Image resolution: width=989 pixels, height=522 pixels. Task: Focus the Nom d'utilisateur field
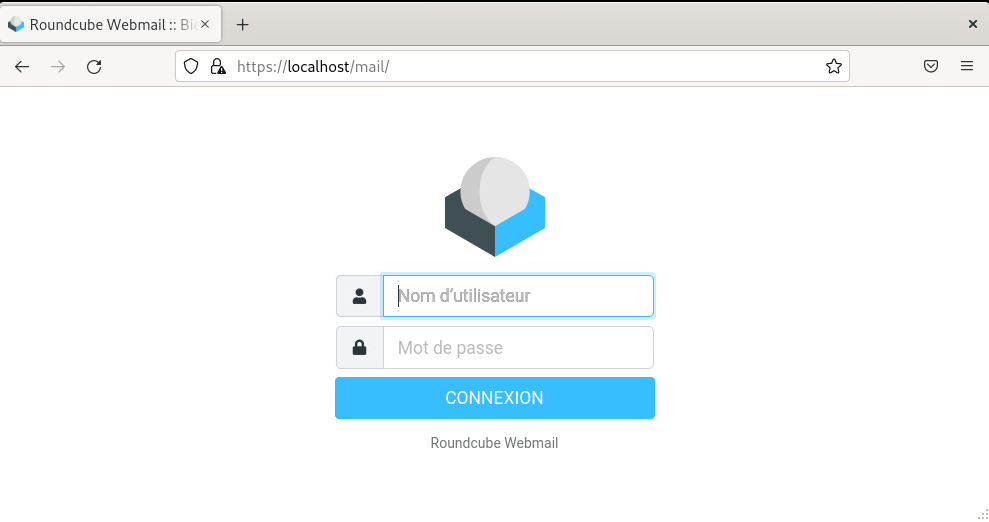pos(518,296)
